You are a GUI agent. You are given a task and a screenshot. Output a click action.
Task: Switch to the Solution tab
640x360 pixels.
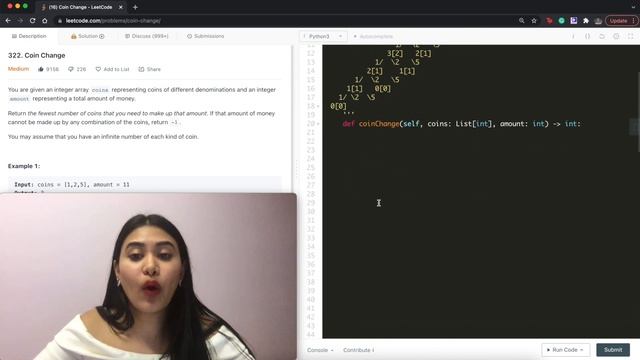pyautogui.click(x=87, y=36)
